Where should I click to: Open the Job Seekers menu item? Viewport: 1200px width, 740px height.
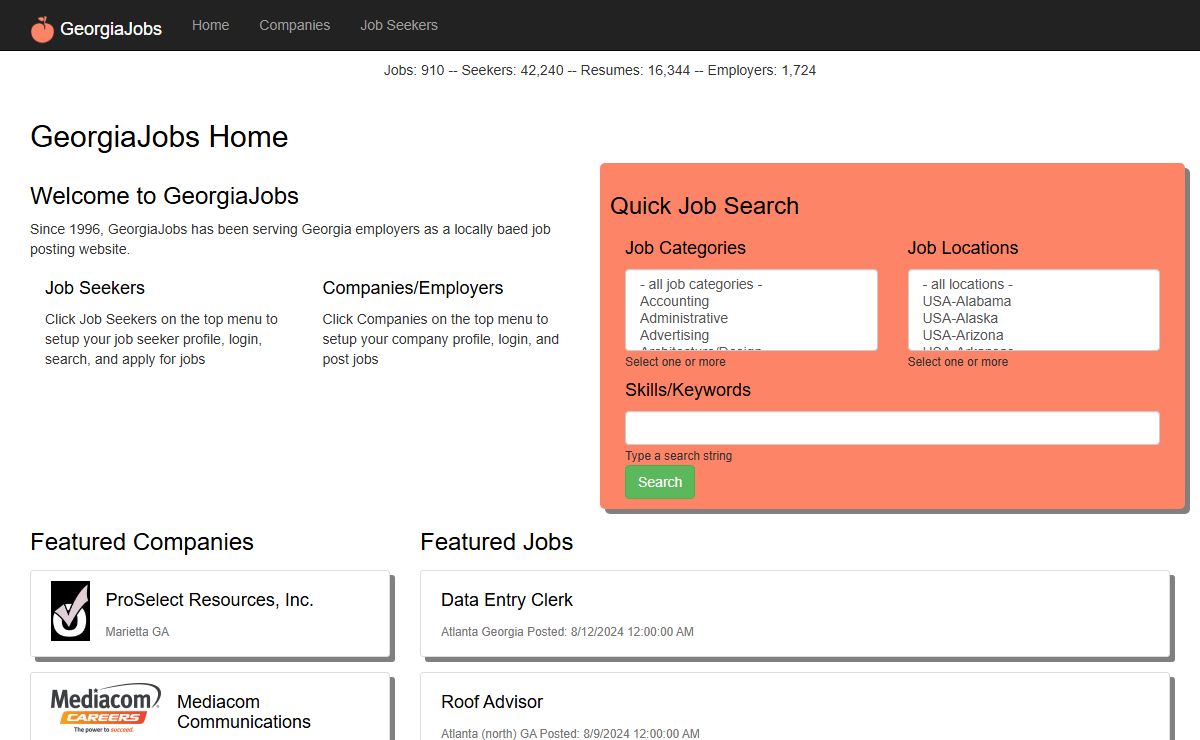(x=399, y=25)
